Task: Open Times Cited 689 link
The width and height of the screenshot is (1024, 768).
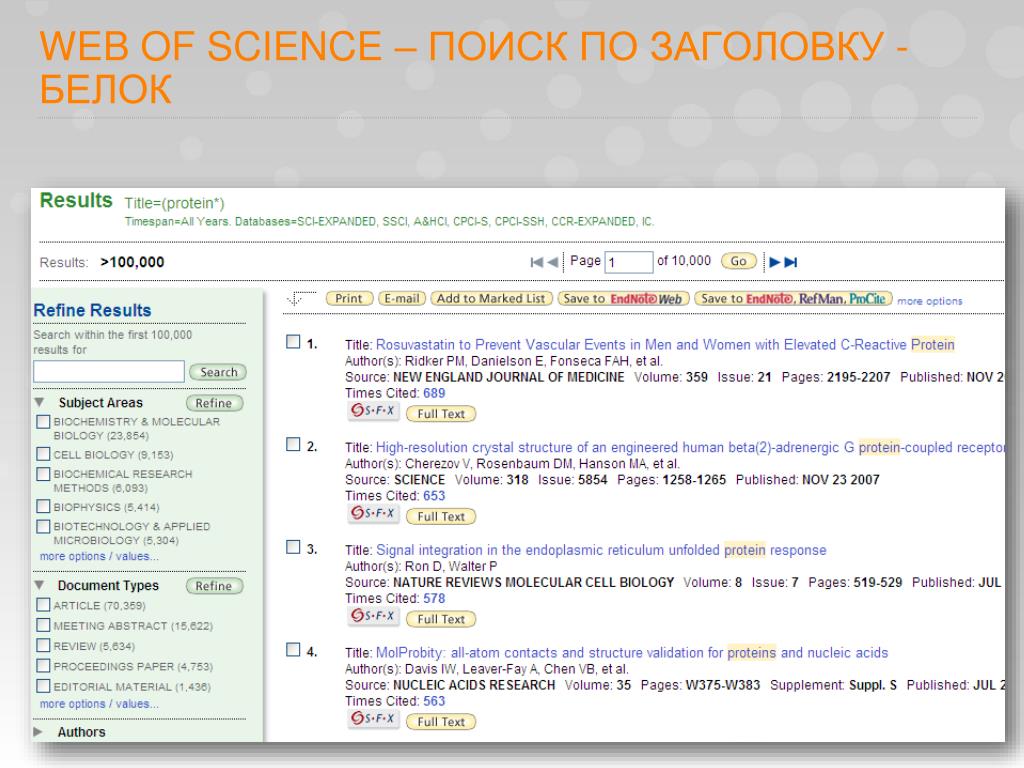Action: coord(434,393)
